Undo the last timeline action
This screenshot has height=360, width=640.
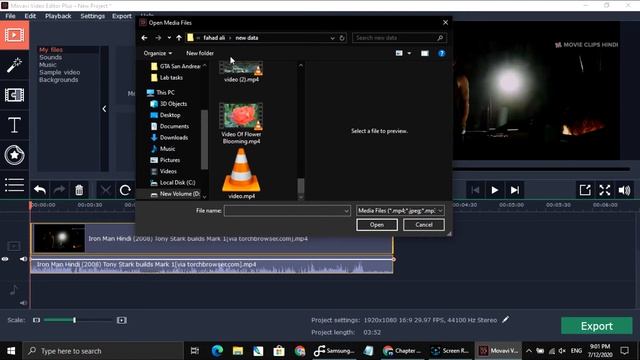point(40,190)
